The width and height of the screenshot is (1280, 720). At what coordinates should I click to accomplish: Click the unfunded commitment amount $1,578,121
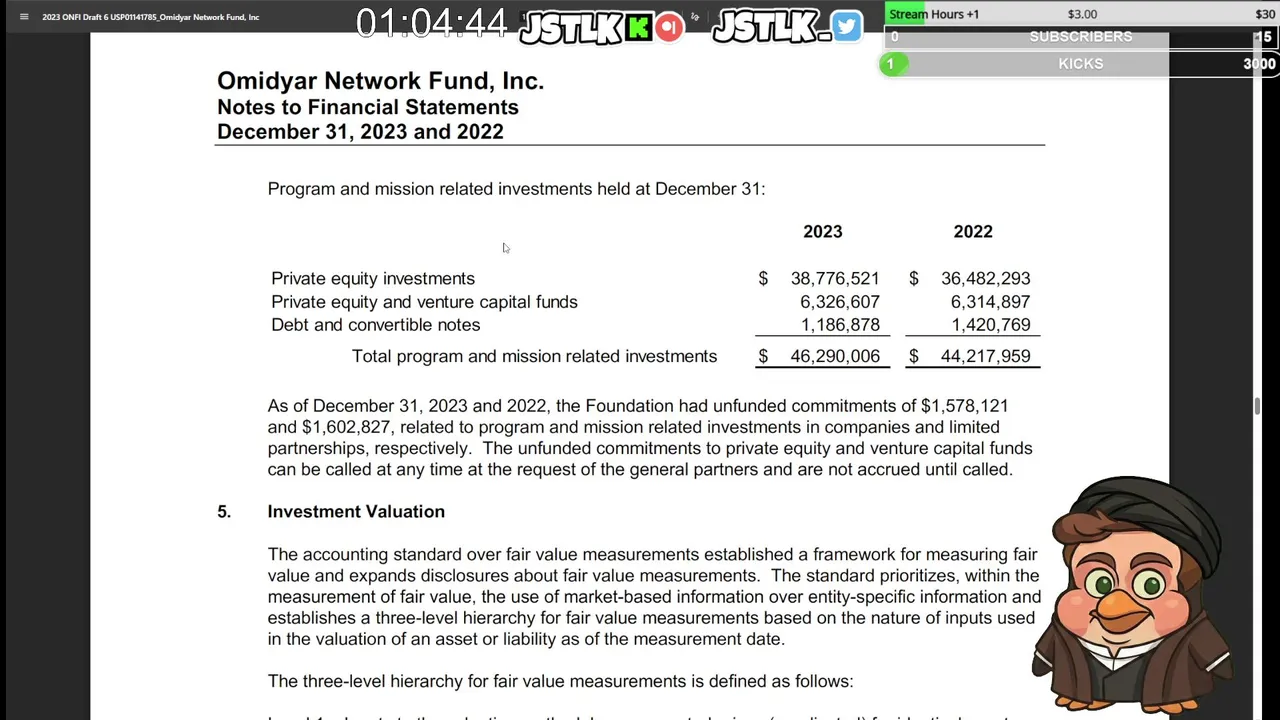(x=964, y=406)
